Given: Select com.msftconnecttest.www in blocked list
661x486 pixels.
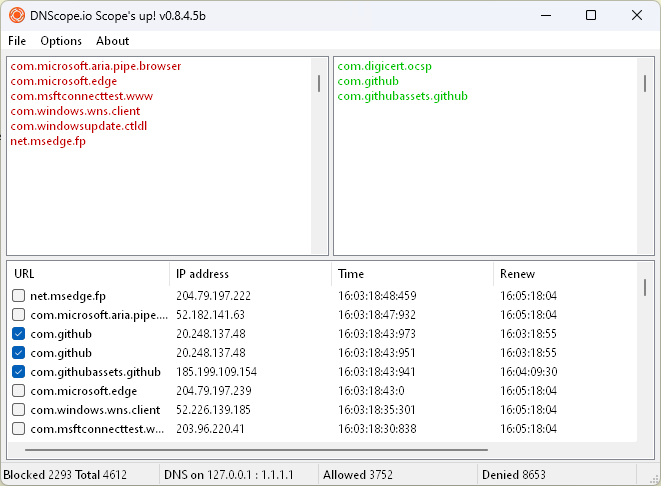Looking at the screenshot, I should pos(81,96).
